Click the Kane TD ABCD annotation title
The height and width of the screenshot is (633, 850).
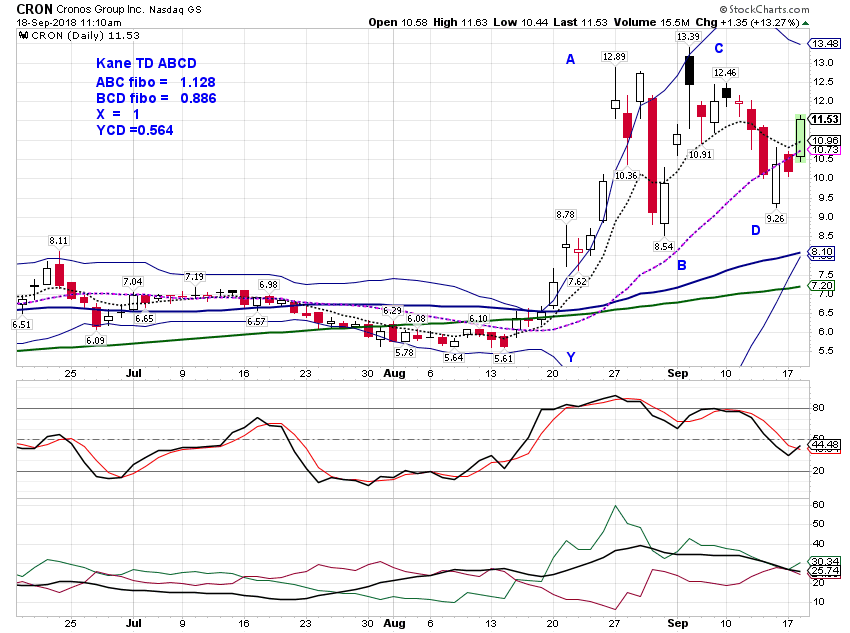pyautogui.click(x=146, y=63)
